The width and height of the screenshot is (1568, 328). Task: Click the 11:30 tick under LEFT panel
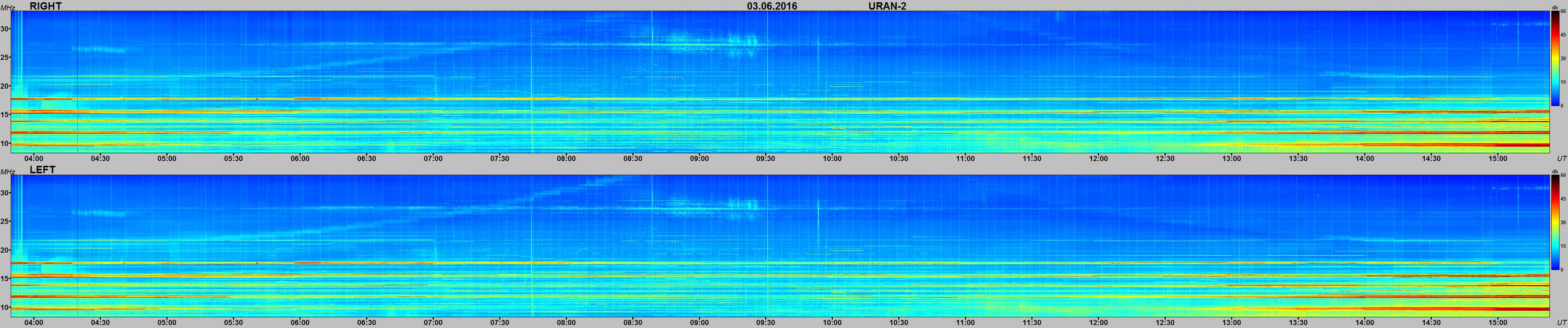[x=1033, y=322]
